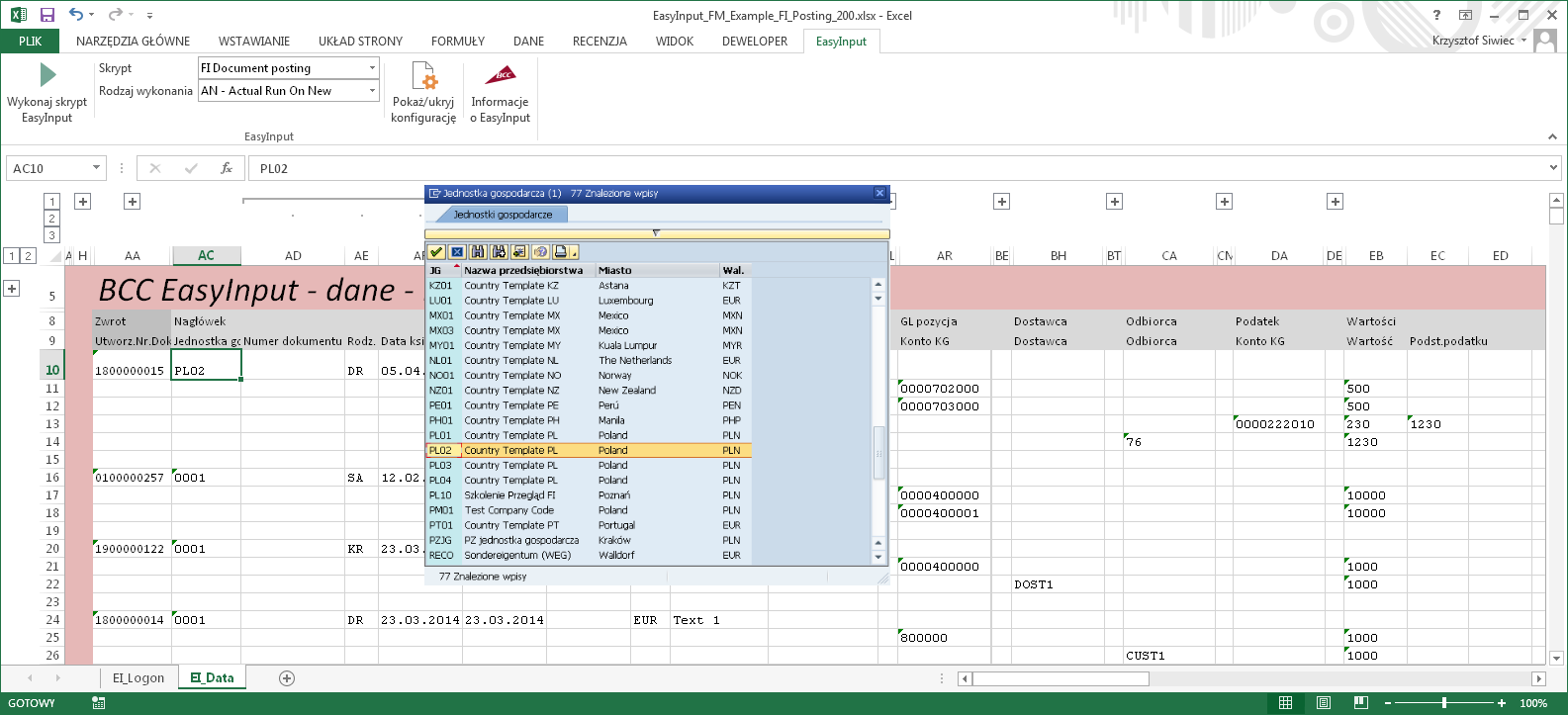Confirm selection with the green checkmark icon
Image resolution: width=1568 pixels, height=715 pixels.
(436, 252)
